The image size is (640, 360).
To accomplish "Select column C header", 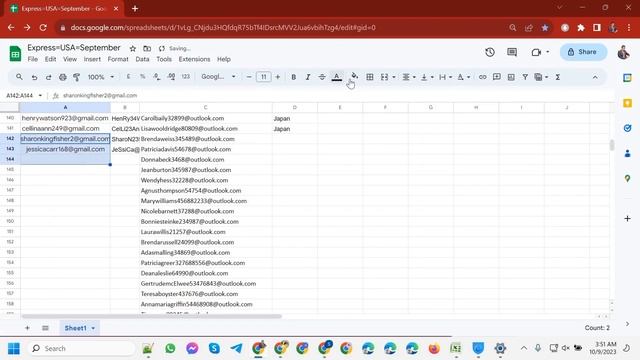I will pos(206,107).
